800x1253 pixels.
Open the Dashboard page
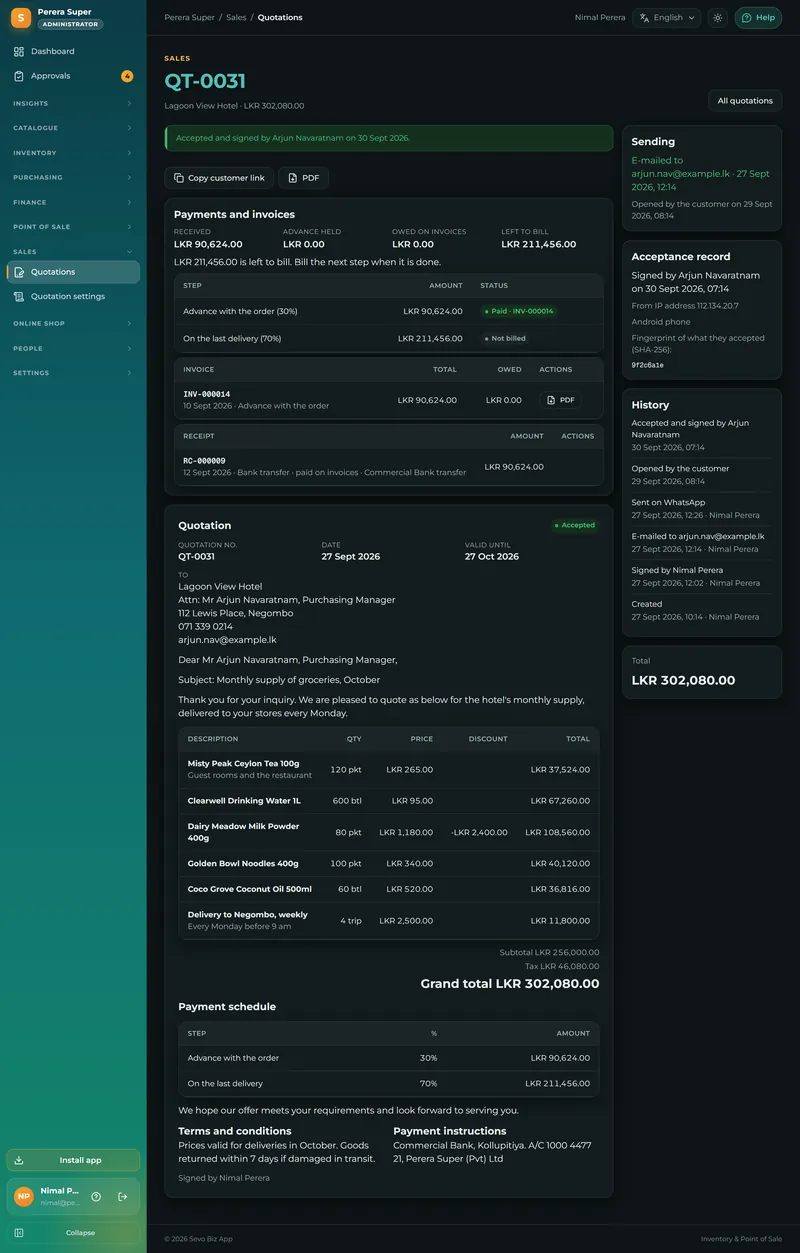click(x=73, y=51)
